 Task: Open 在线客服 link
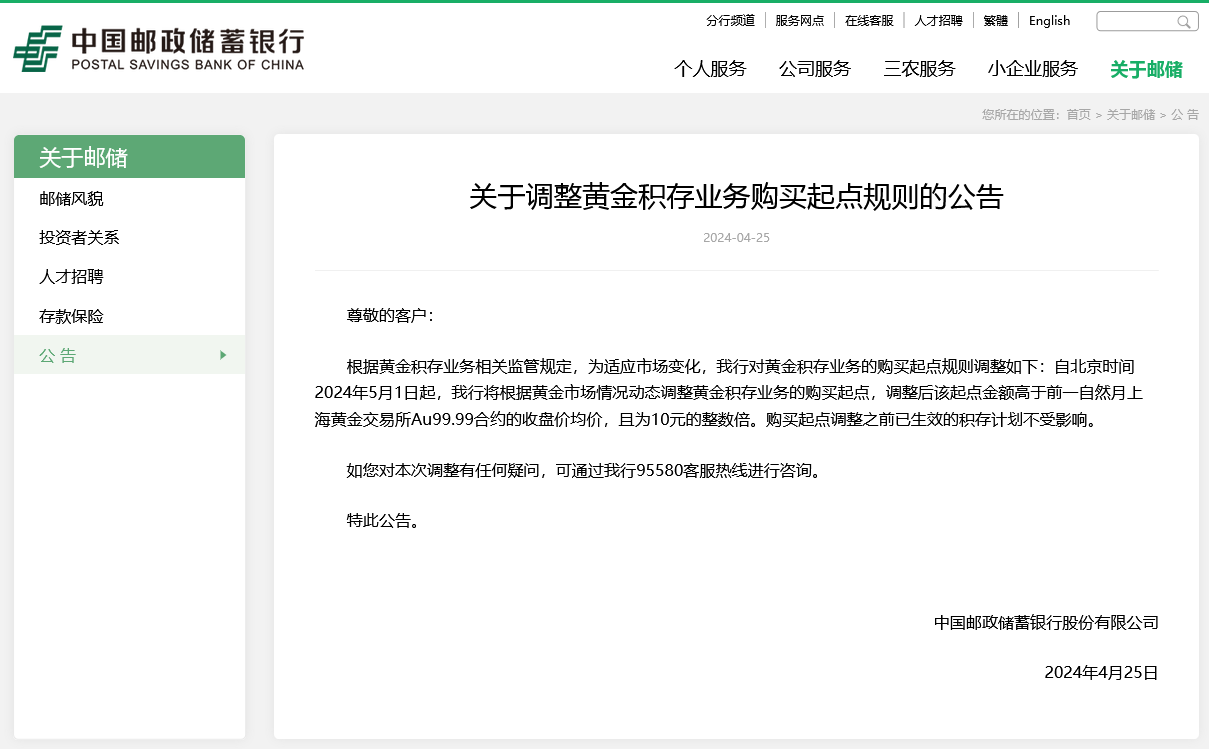coord(869,21)
